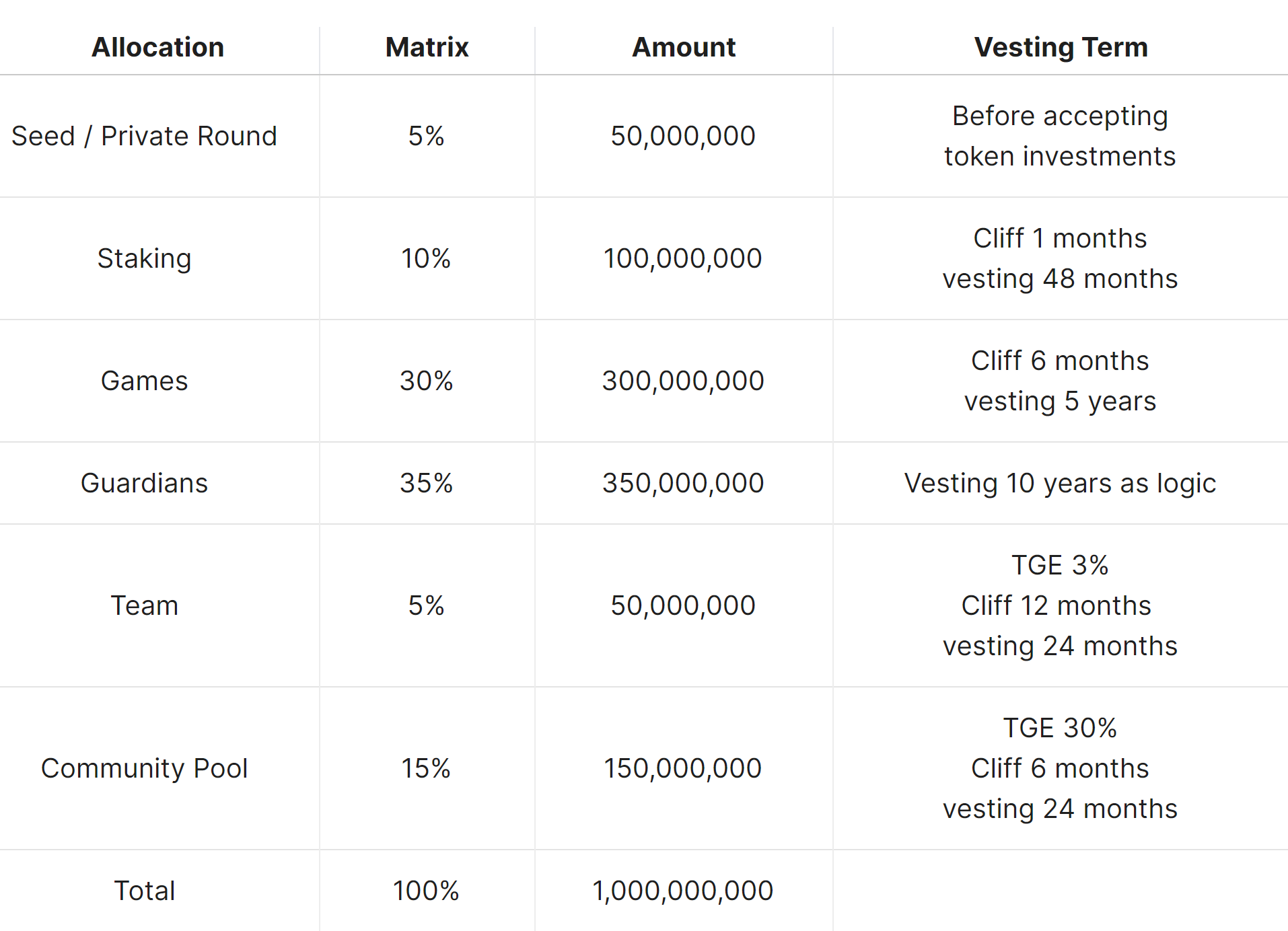The image size is (1288, 931).
Task: Click the 100% total matrix cell
Action: [x=427, y=891]
